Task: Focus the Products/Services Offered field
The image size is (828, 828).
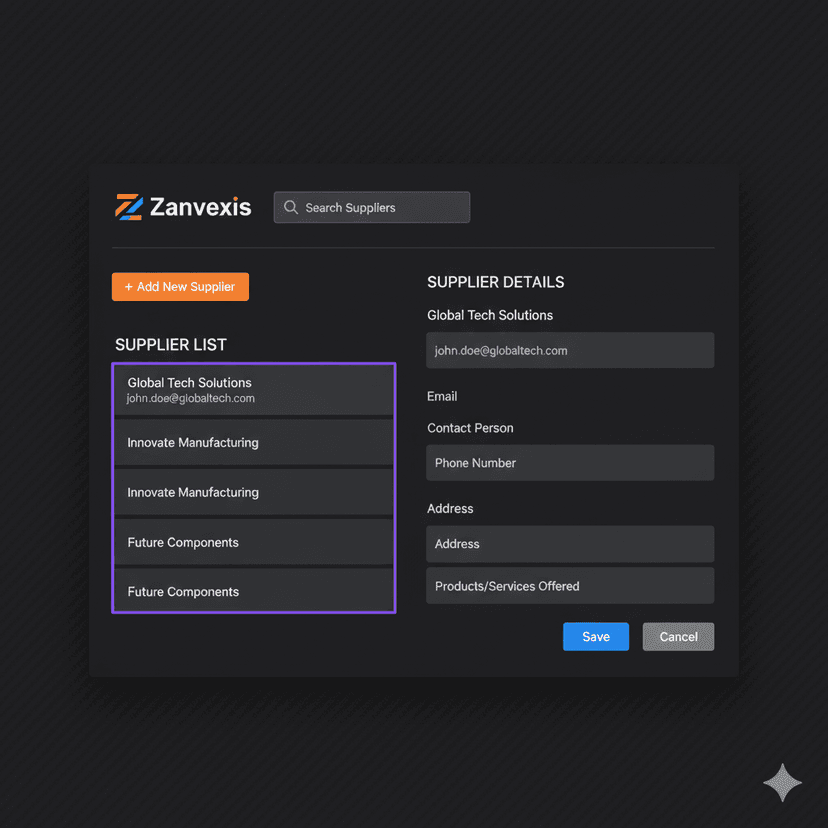Action: 570,586
